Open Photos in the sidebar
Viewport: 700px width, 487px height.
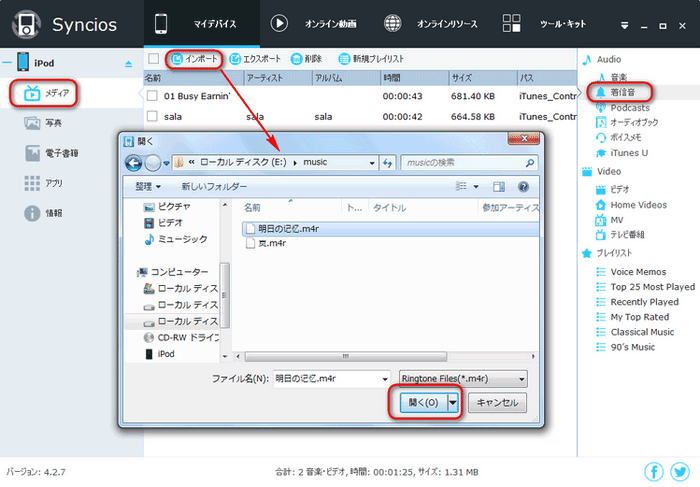[x=44, y=123]
